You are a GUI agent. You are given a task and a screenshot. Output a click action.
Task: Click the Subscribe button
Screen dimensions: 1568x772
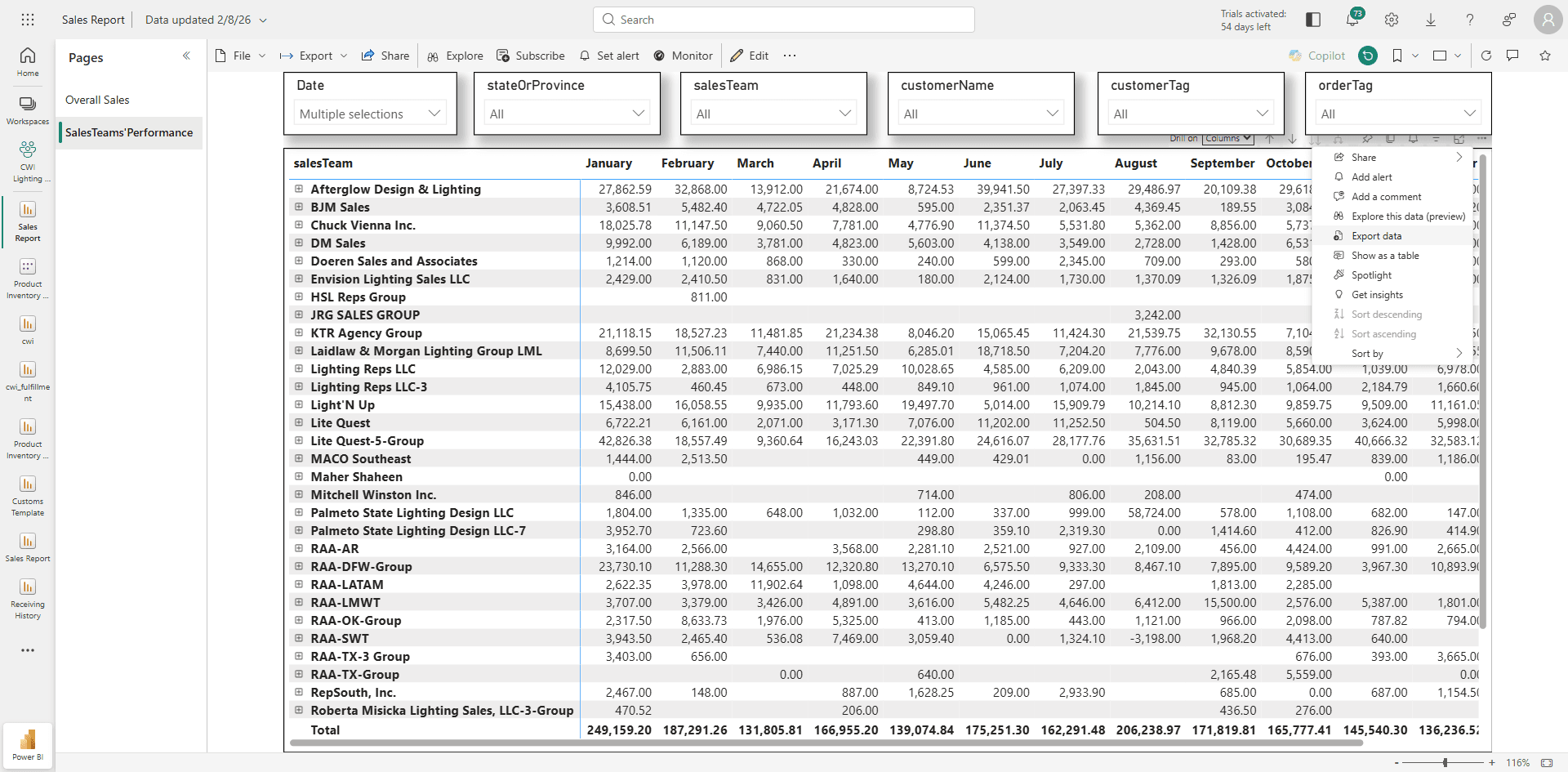pos(531,56)
